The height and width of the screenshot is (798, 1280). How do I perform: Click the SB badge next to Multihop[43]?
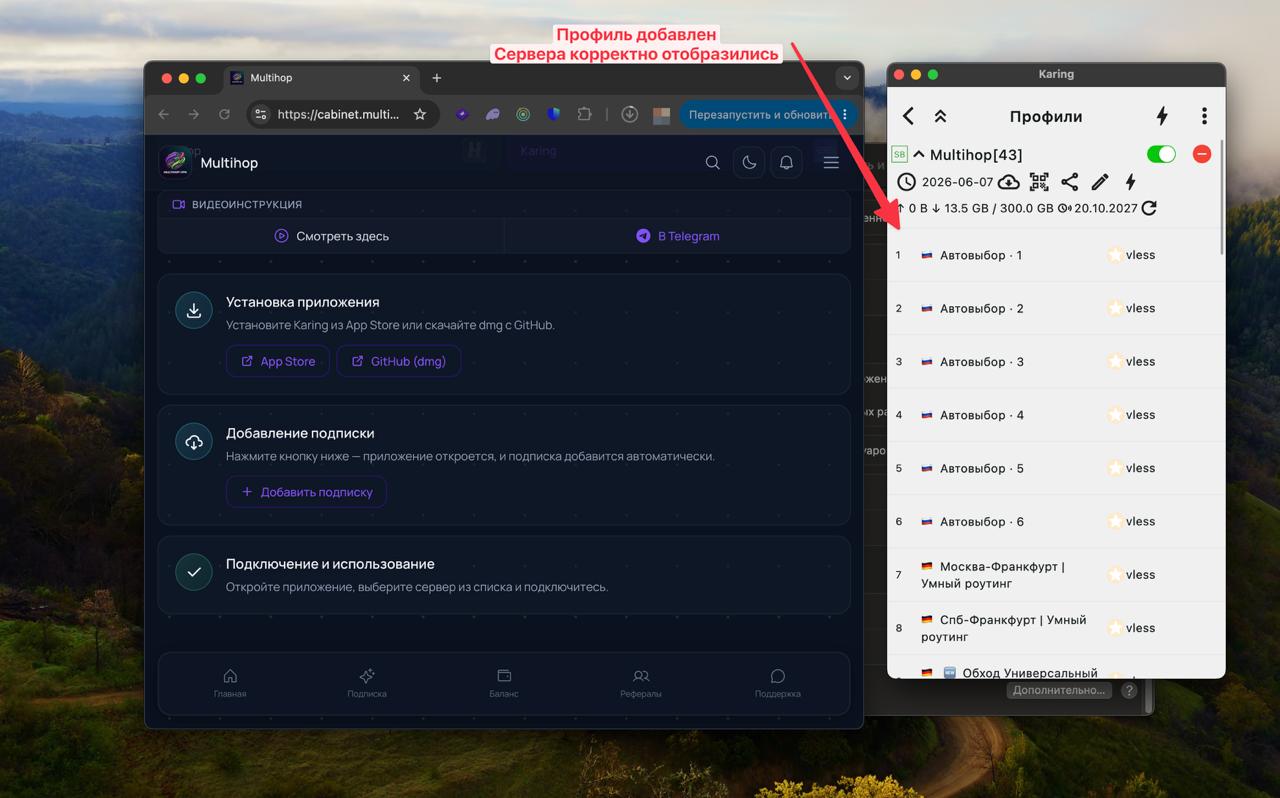899,154
